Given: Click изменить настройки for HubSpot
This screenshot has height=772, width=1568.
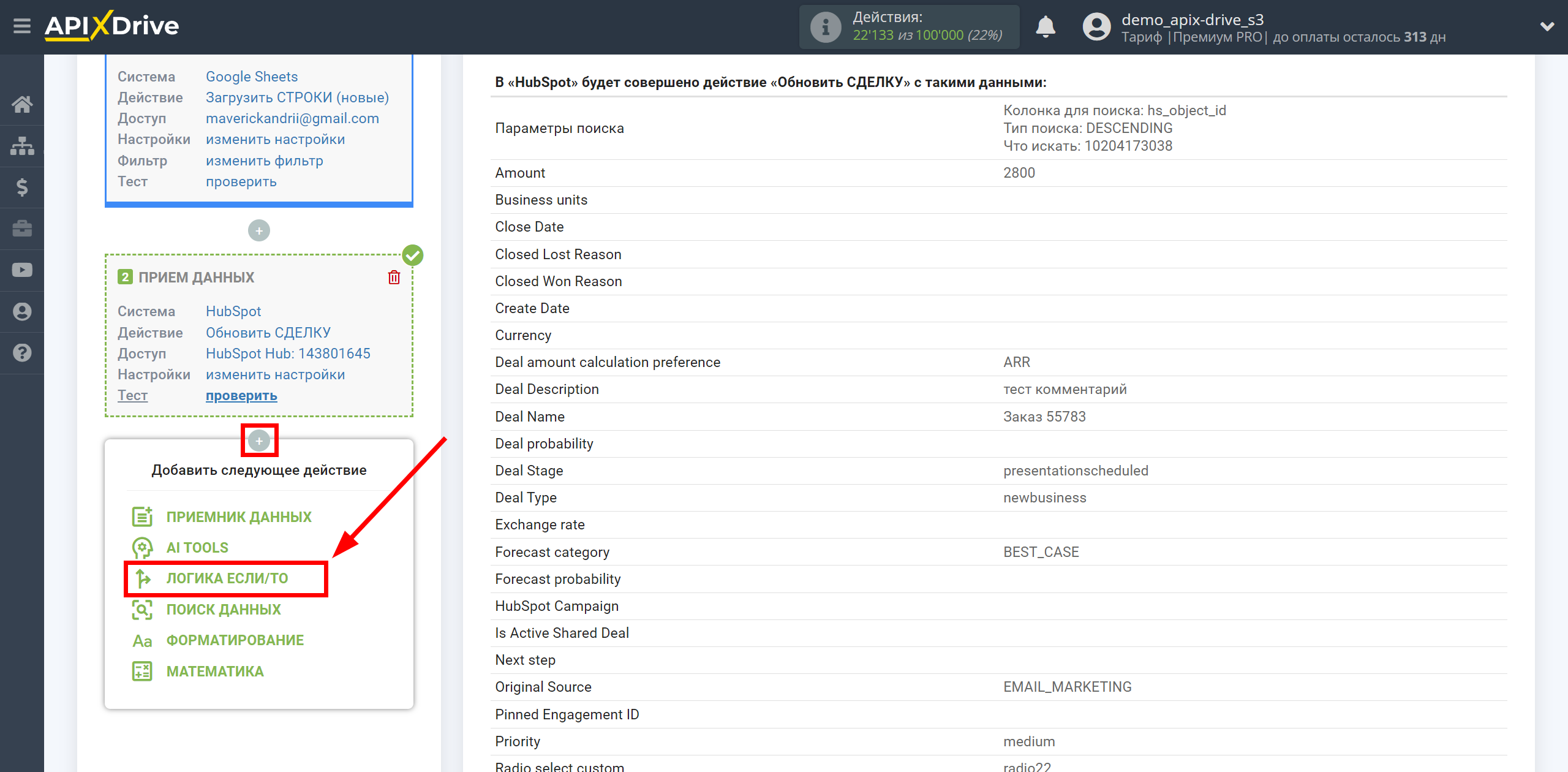Looking at the screenshot, I should (275, 374).
